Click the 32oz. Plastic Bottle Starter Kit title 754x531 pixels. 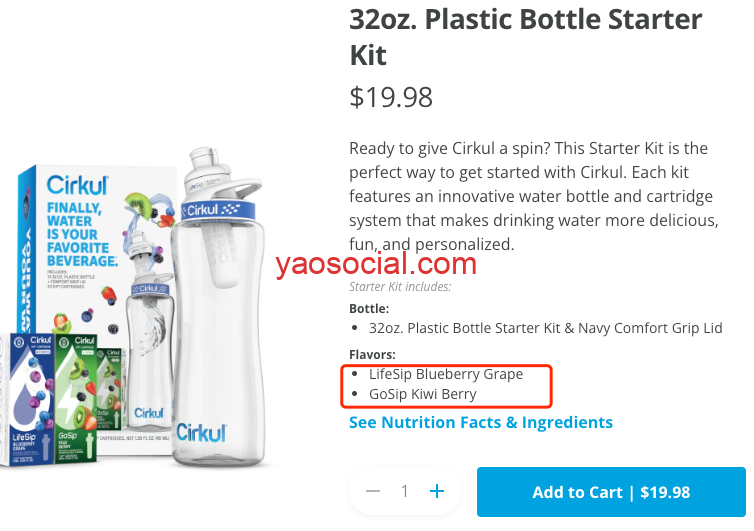click(x=525, y=35)
